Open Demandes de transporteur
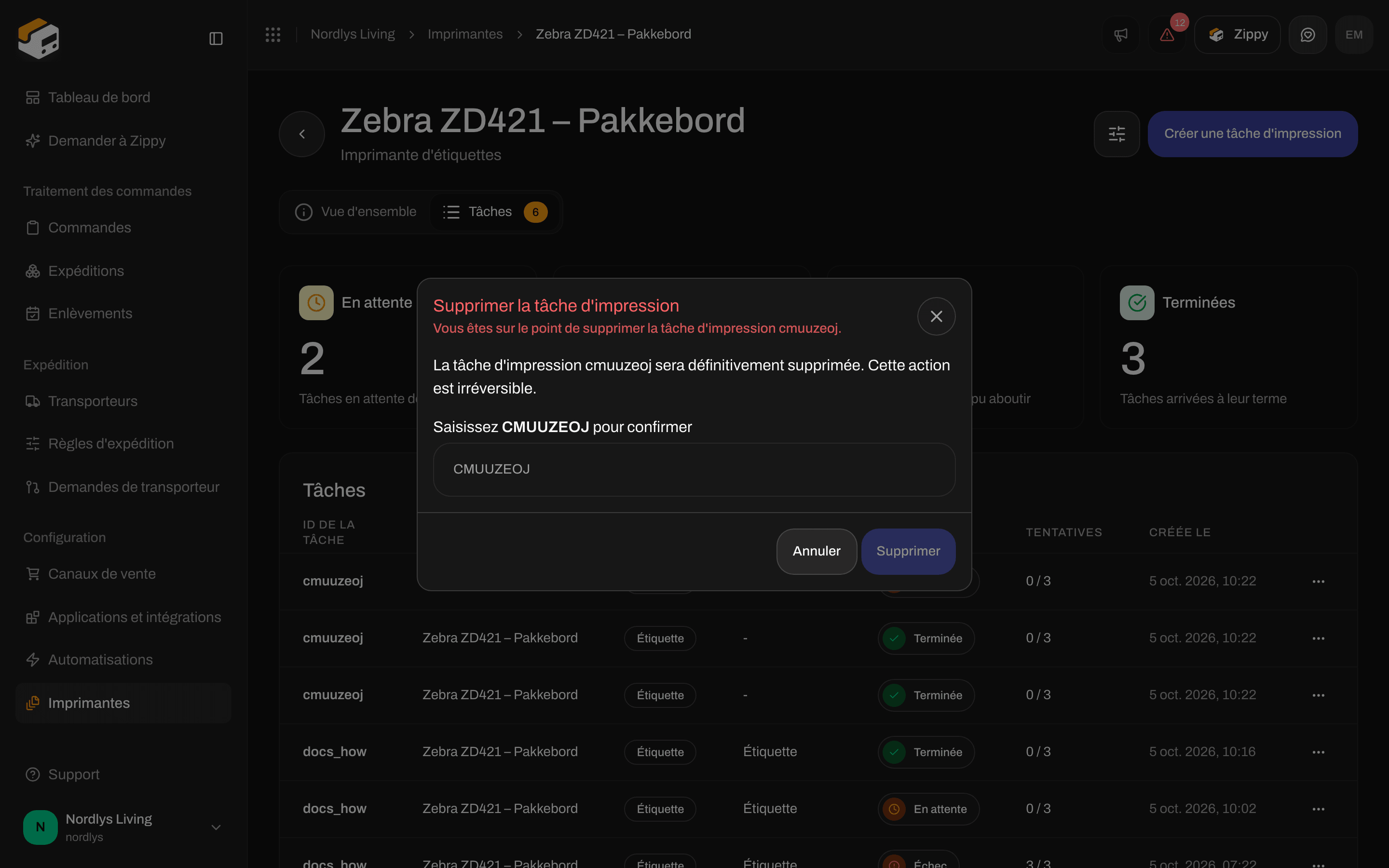The image size is (1389, 868). point(123,487)
